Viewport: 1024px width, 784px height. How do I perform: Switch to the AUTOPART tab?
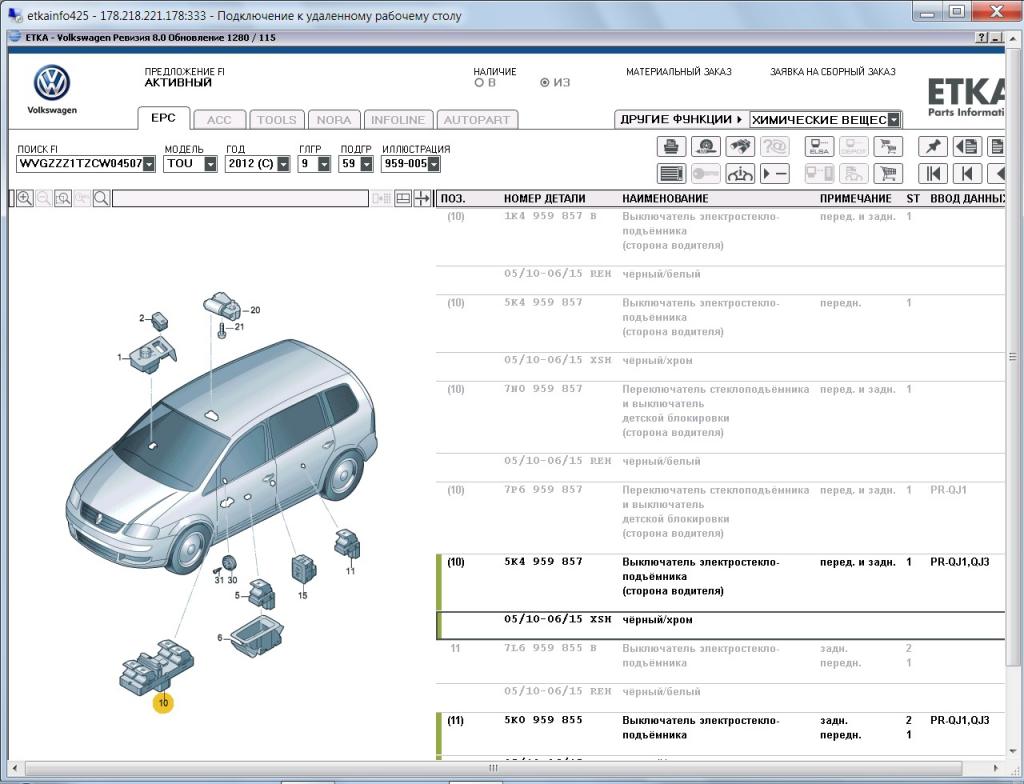(477, 120)
